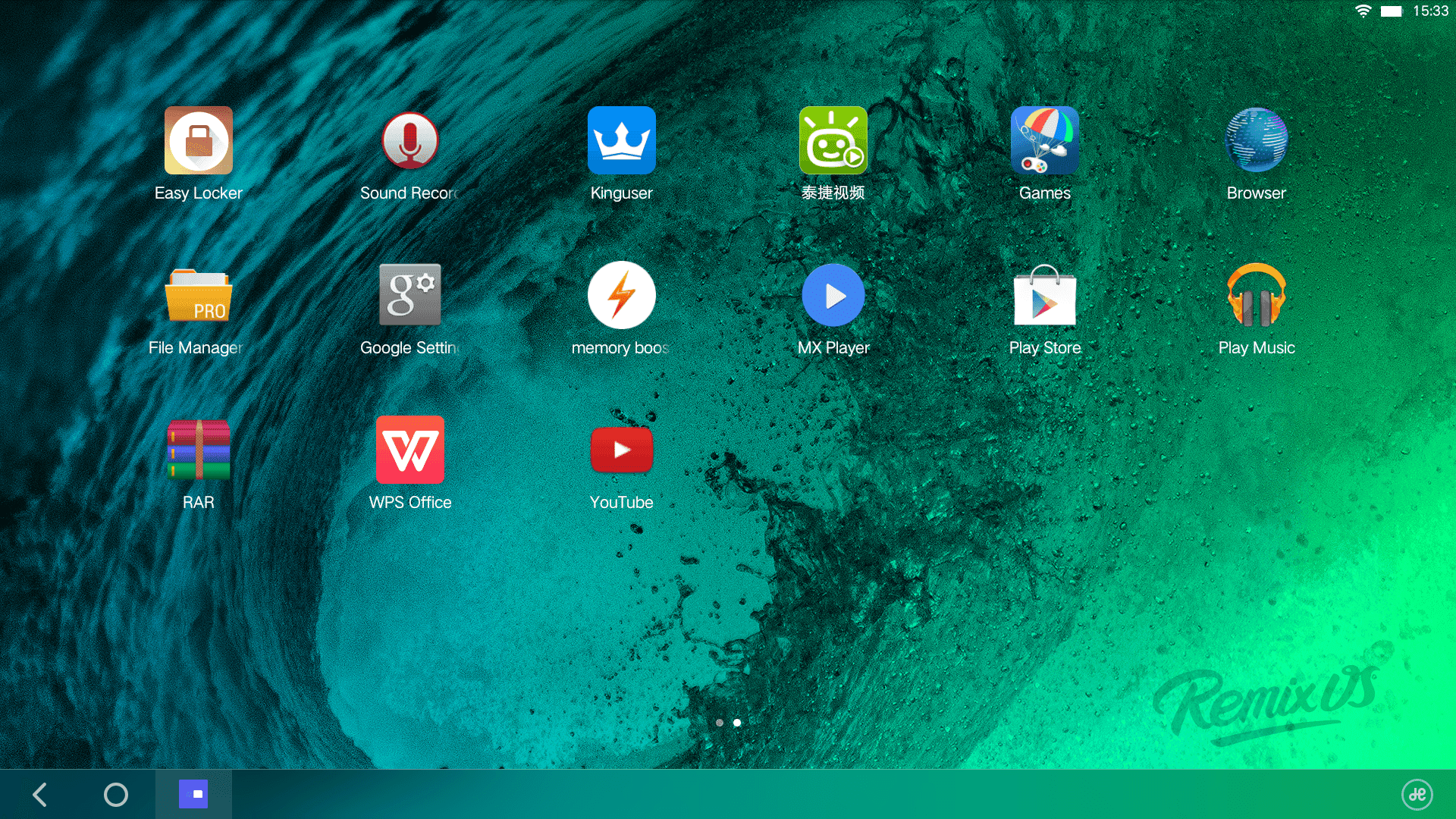Open Google Settings app

coord(410,295)
